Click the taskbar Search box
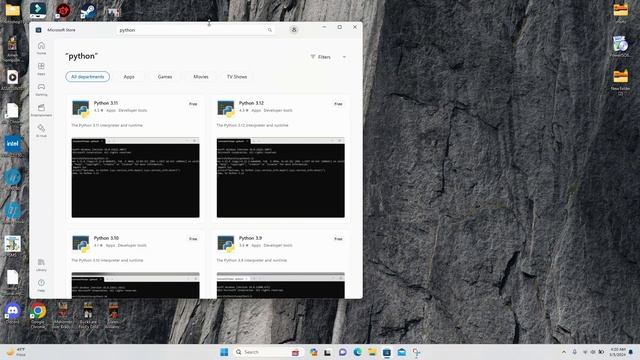The image size is (640, 360). (268, 352)
